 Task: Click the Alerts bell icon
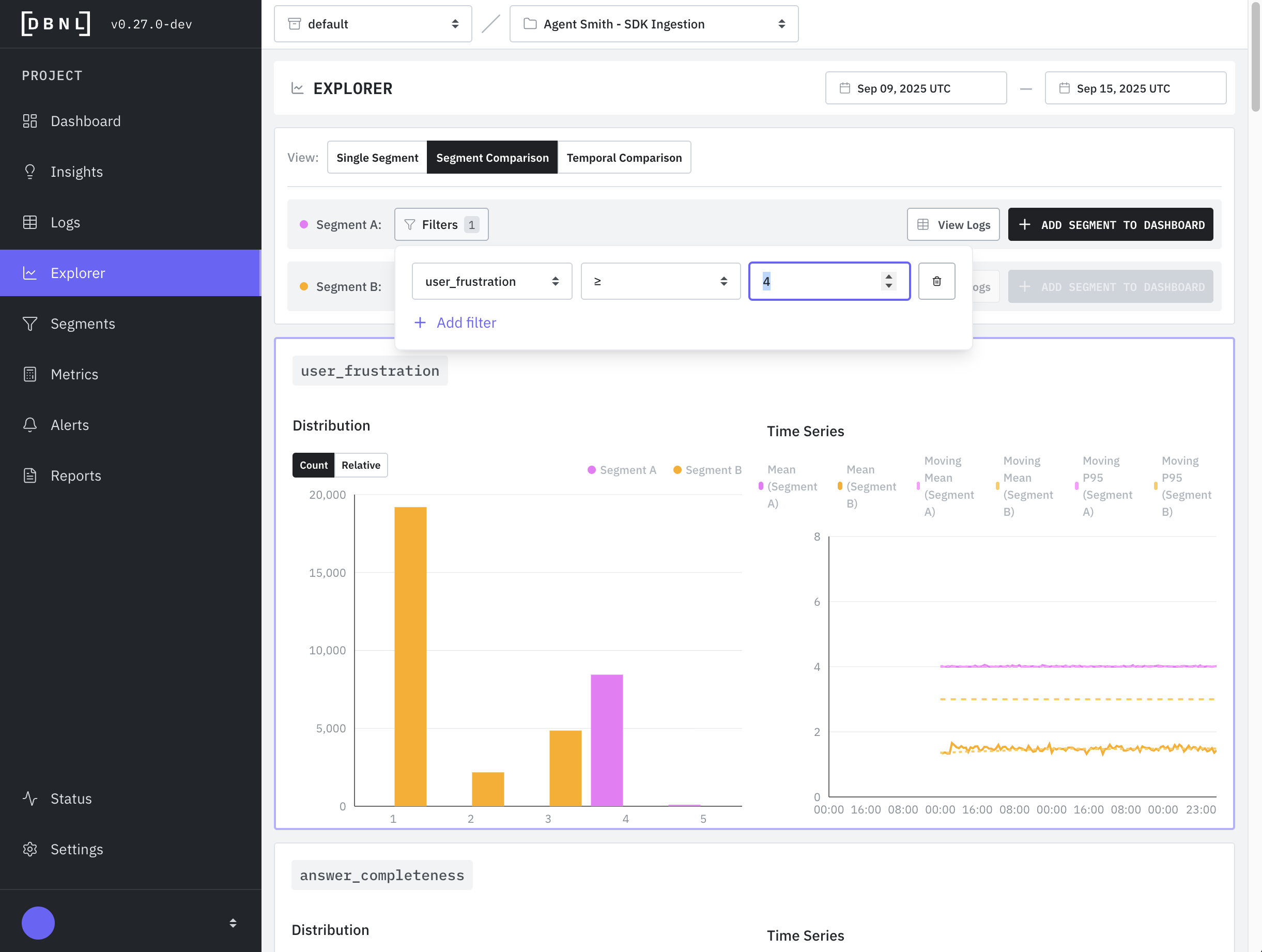point(29,425)
